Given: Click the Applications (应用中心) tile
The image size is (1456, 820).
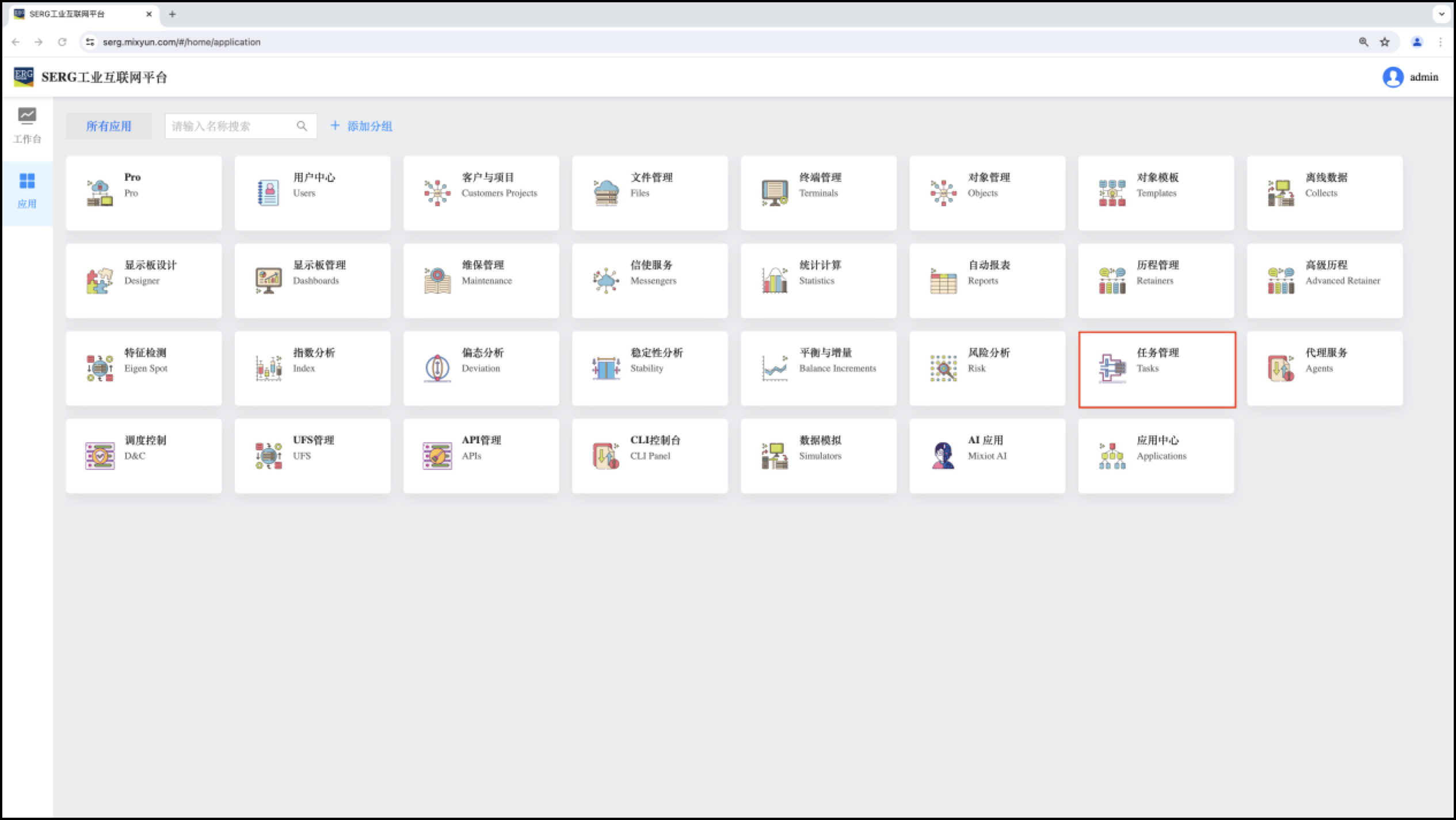Looking at the screenshot, I should point(1156,455).
